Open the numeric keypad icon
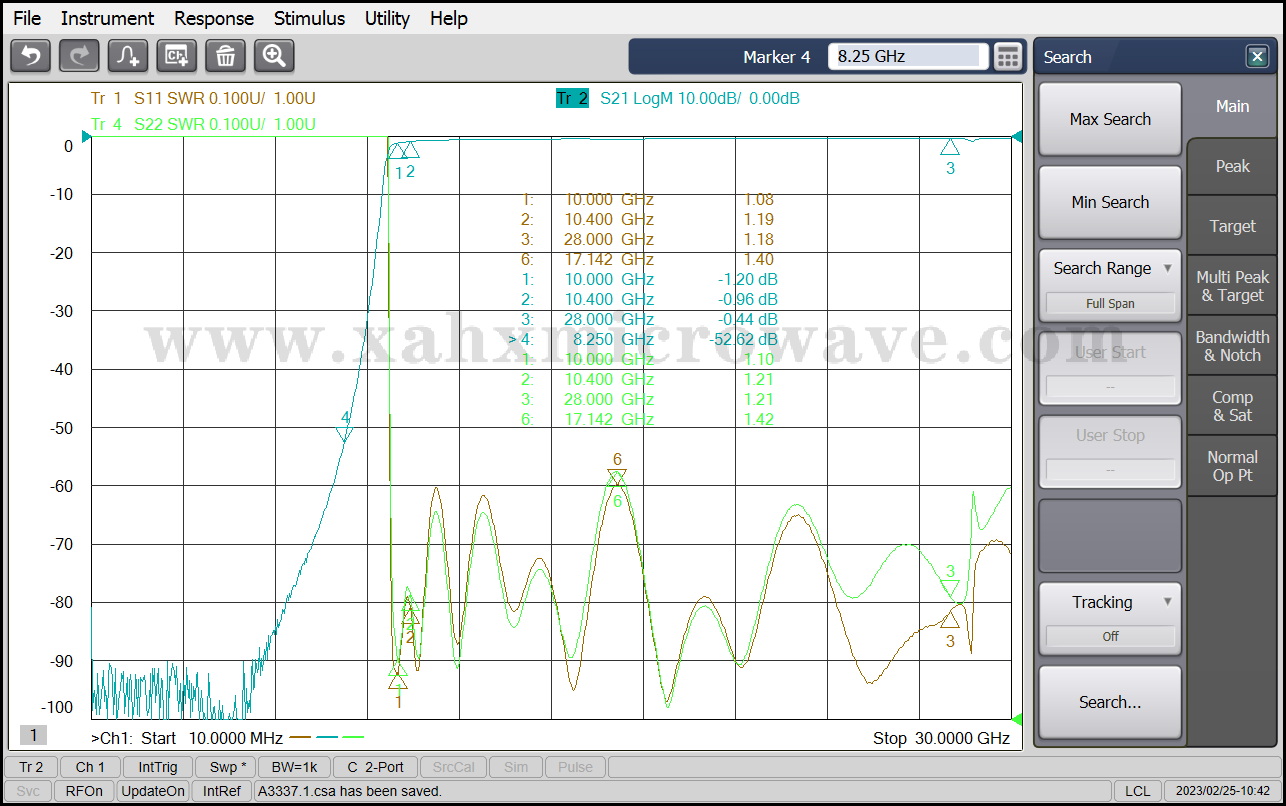 pos(1008,57)
